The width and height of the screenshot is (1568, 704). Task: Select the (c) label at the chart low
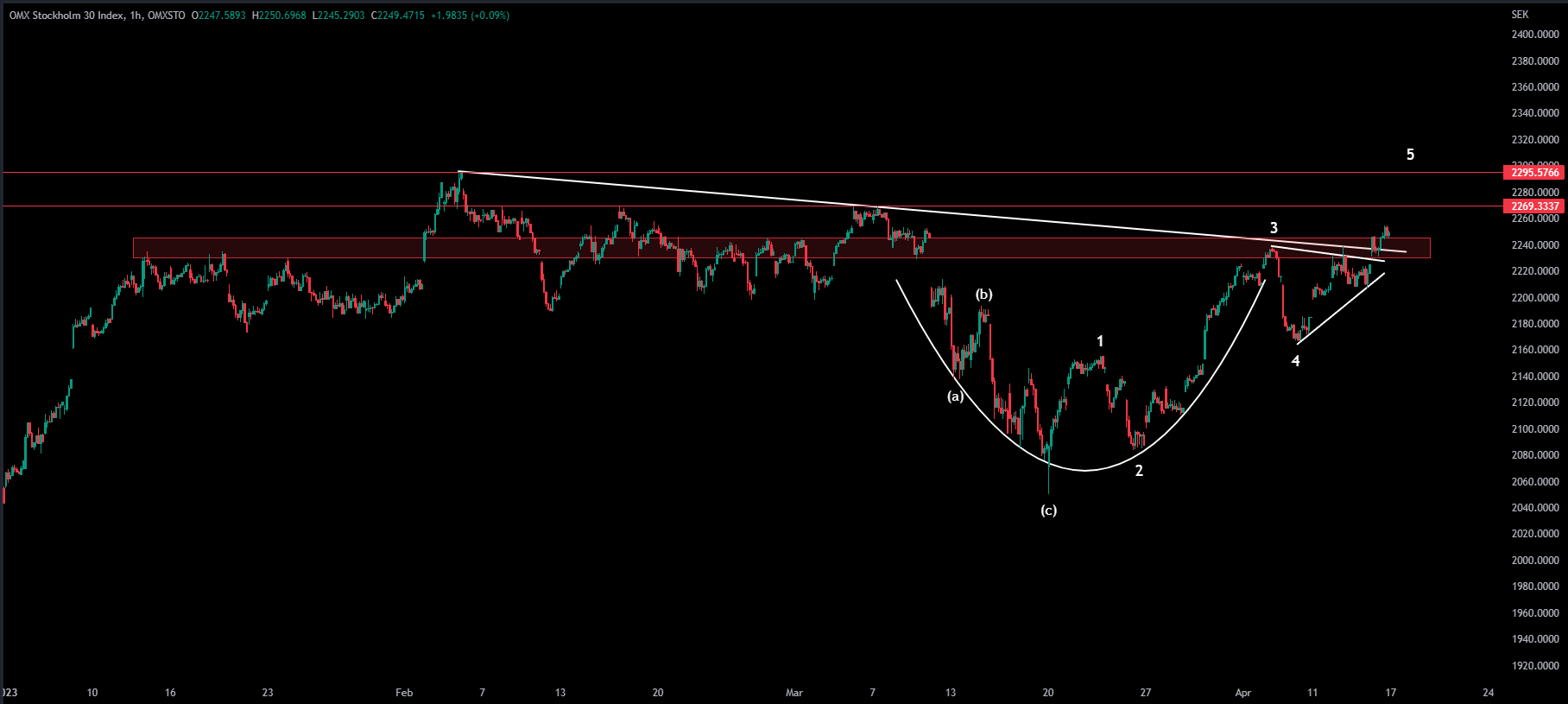[1048, 511]
